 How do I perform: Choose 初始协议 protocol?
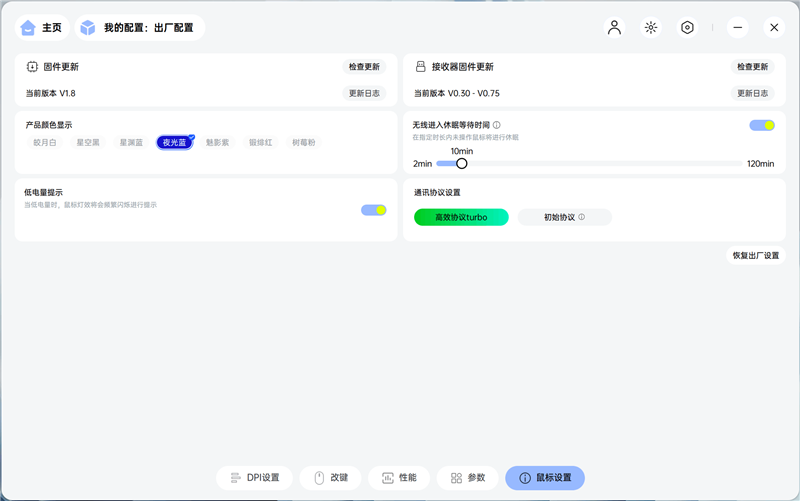564,217
